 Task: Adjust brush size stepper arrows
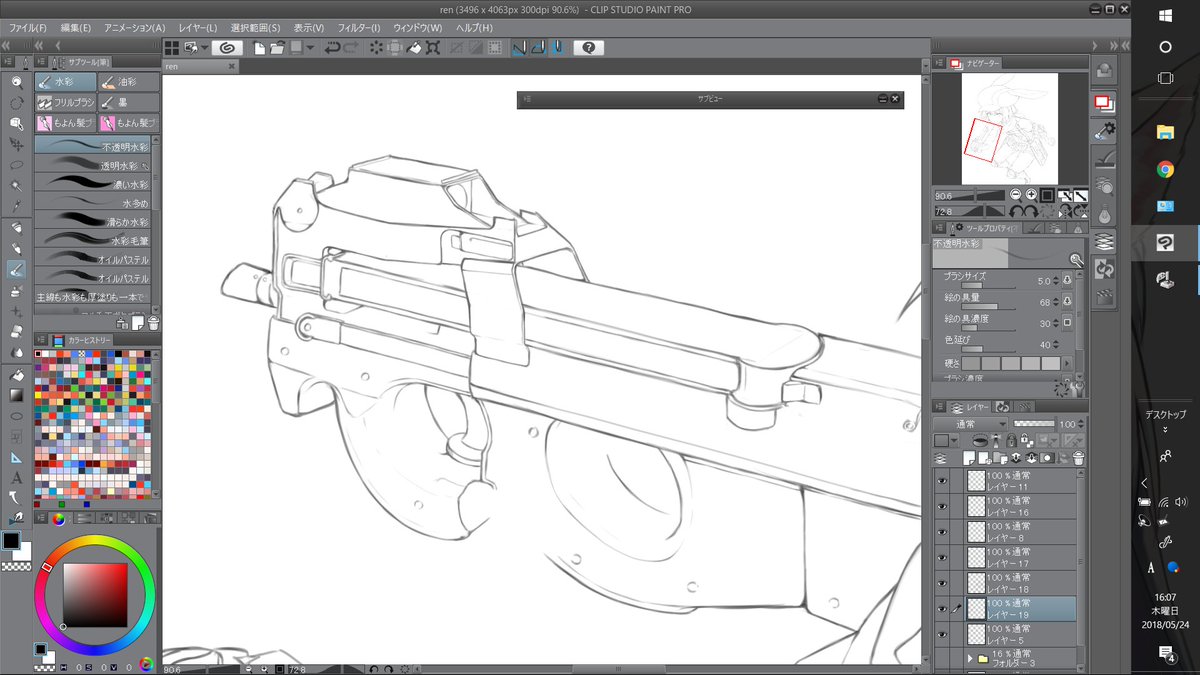pos(1056,281)
